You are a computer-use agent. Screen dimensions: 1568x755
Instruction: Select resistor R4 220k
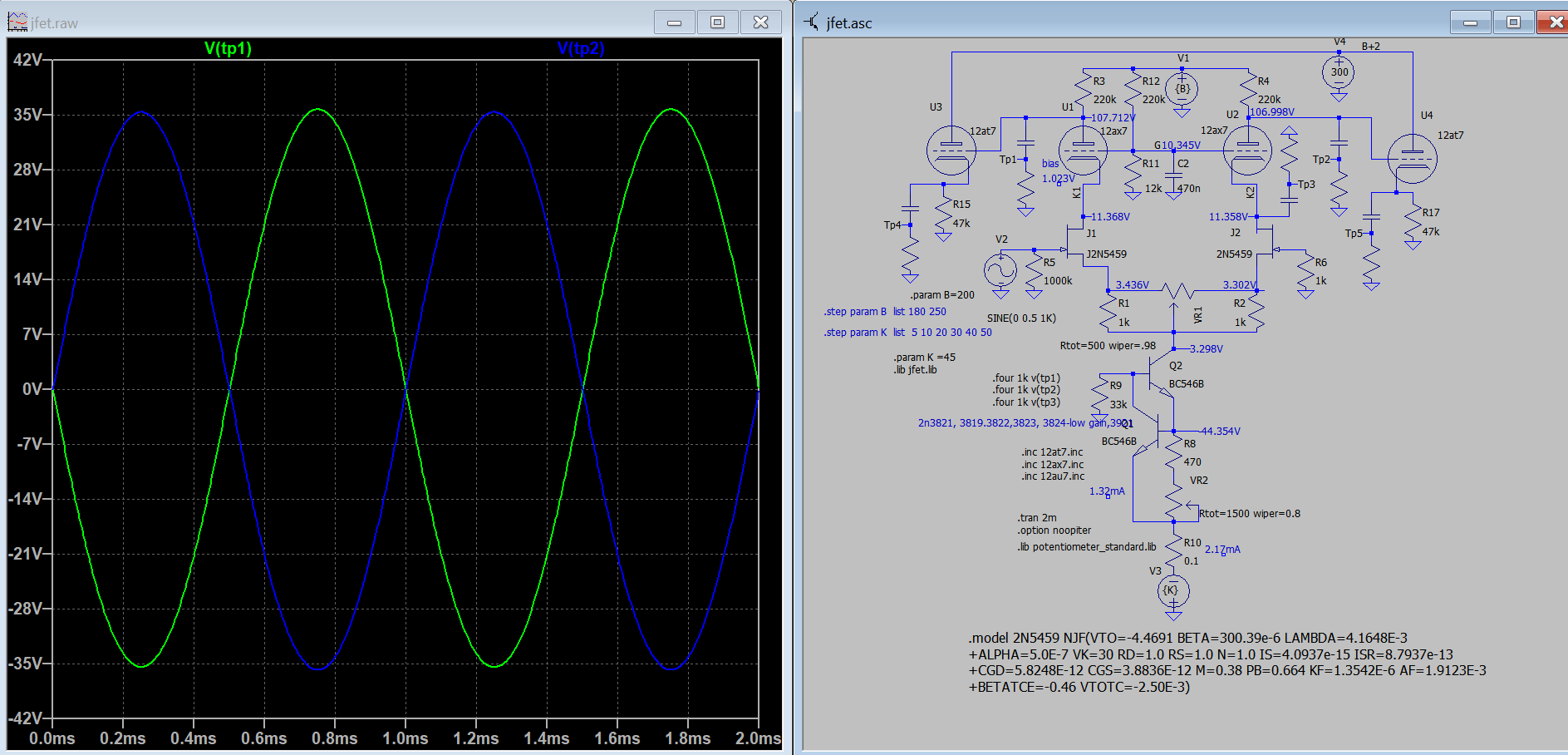click(x=1248, y=89)
